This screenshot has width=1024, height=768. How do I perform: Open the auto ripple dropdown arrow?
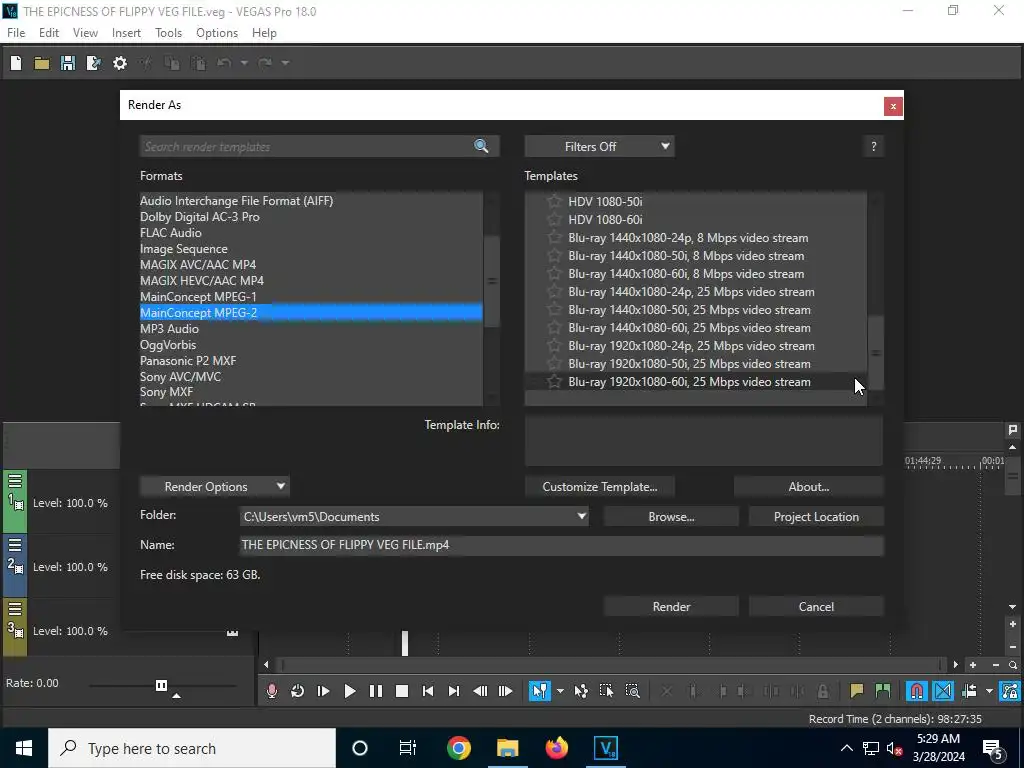click(x=989, y=691)
